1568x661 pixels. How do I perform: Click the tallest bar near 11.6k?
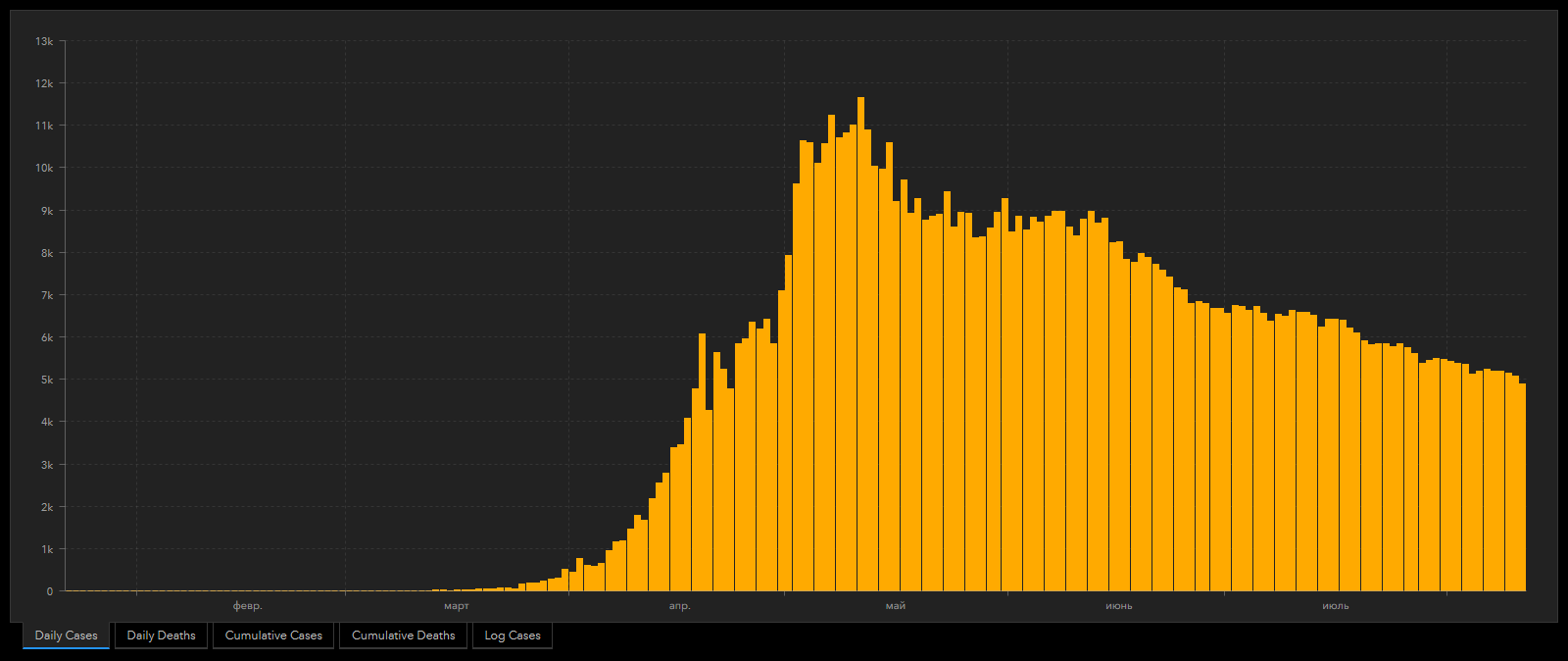(860, 344)
